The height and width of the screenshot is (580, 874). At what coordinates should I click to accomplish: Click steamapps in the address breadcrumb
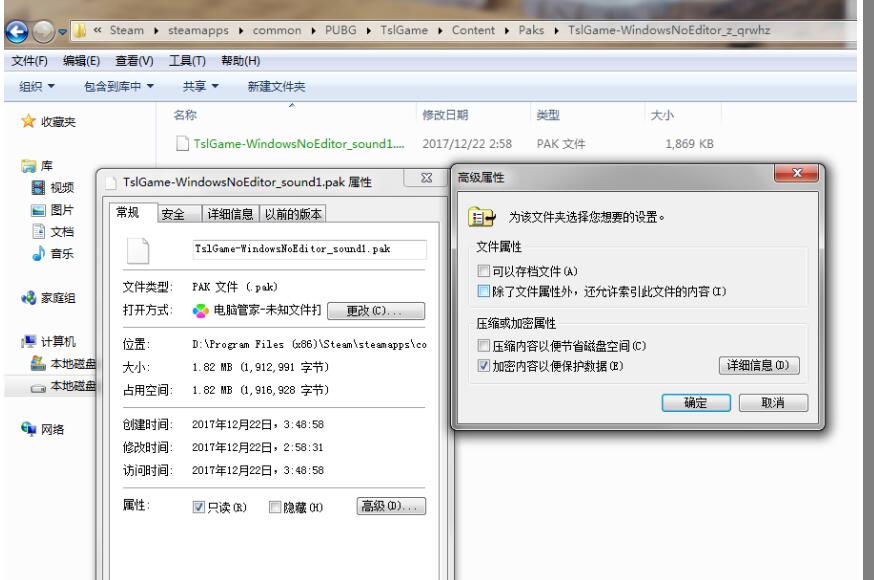tap(198, 30)
